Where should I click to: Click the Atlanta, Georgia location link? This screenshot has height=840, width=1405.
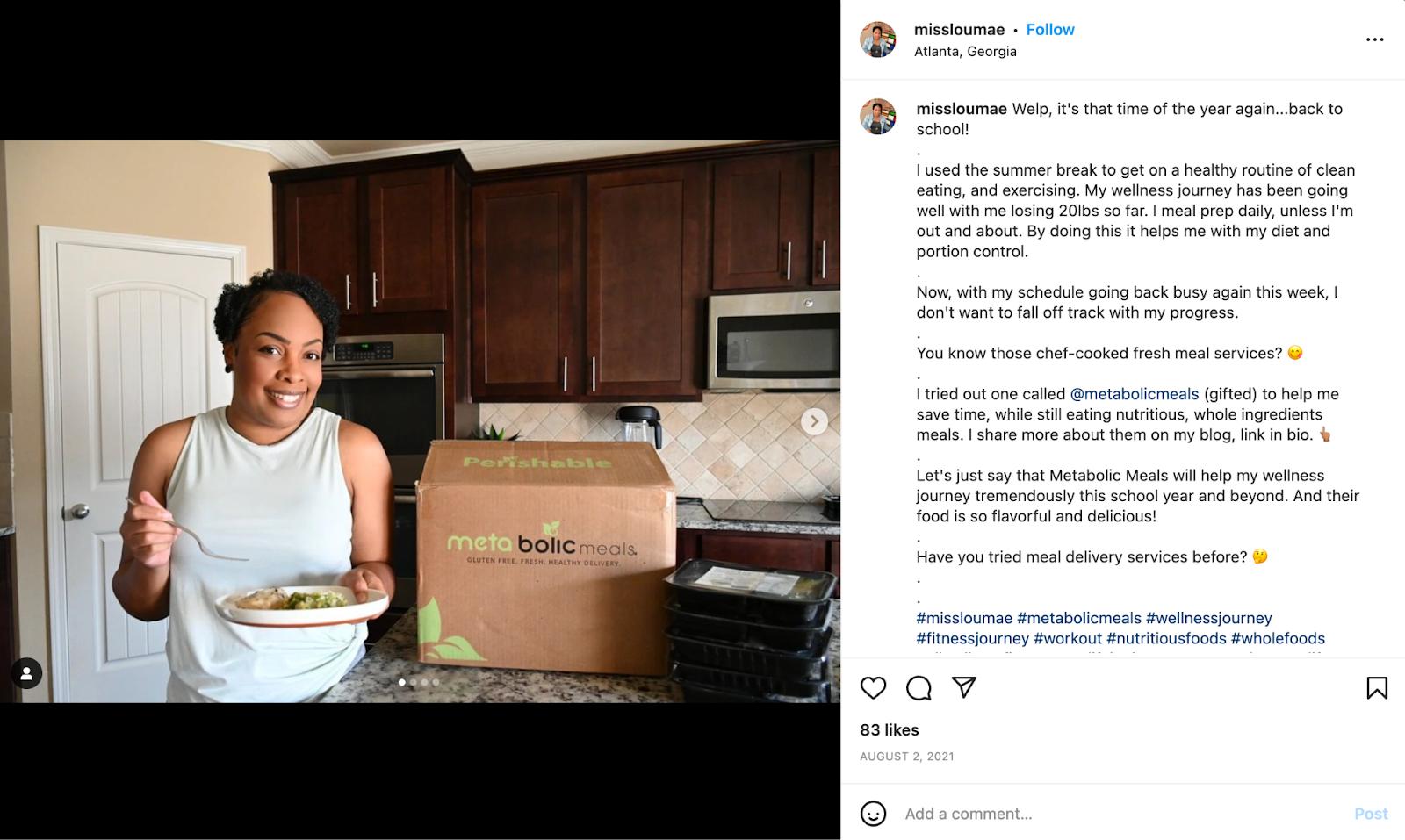[x=965, y=52]
